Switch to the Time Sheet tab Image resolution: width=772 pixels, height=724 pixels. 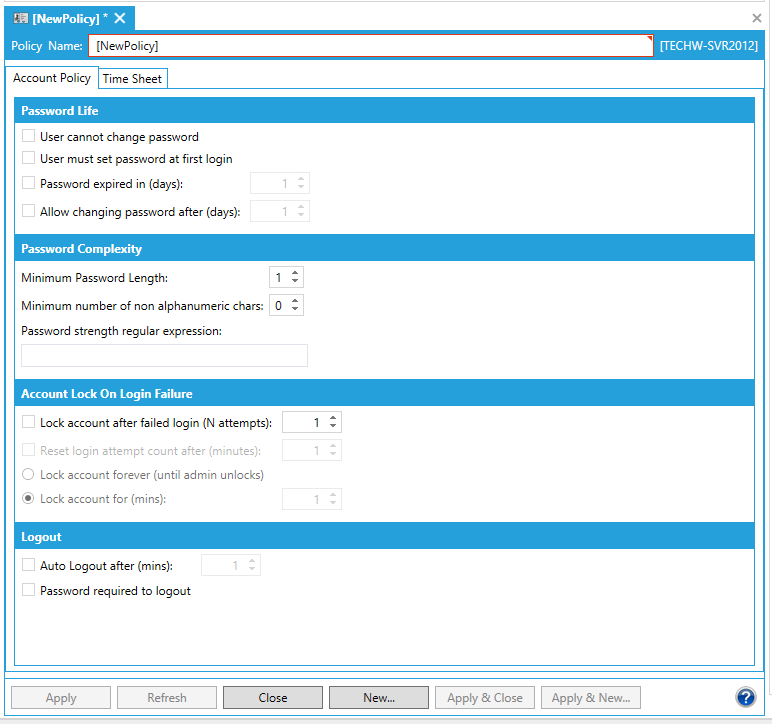[132, 79]
